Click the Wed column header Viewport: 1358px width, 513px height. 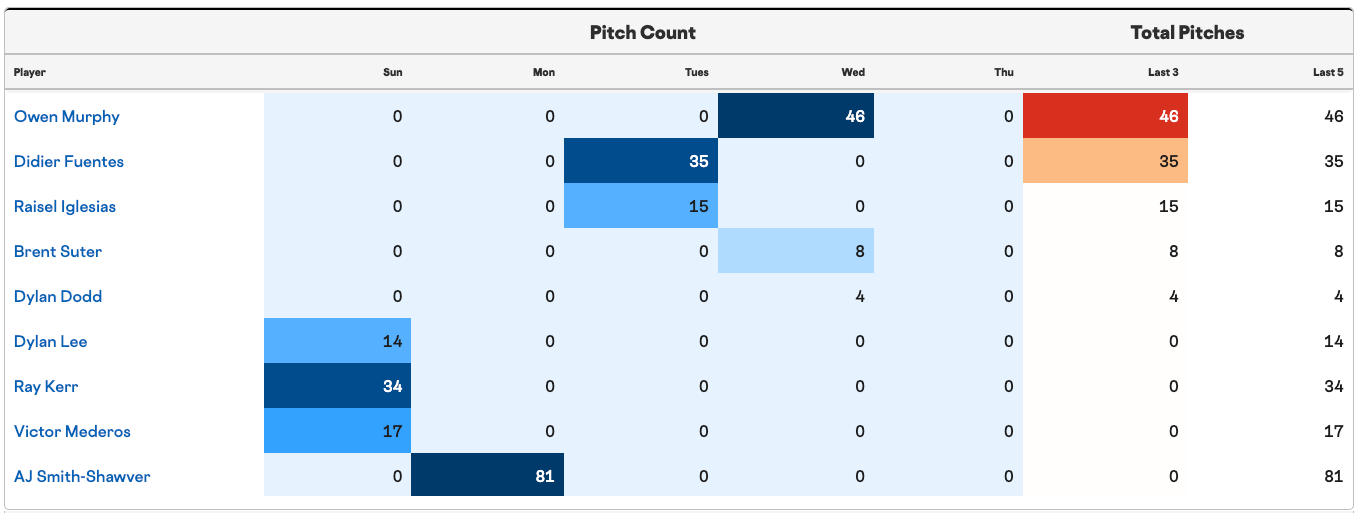[x=853, y=72]
